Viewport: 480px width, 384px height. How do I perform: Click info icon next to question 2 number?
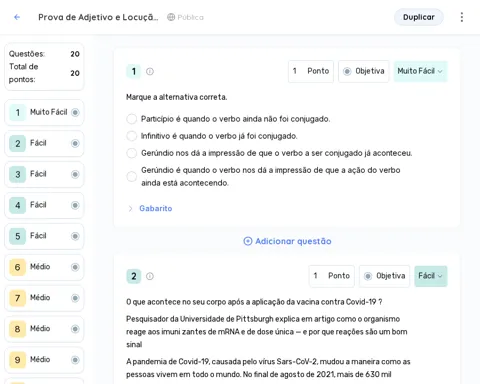click(150, 276)
